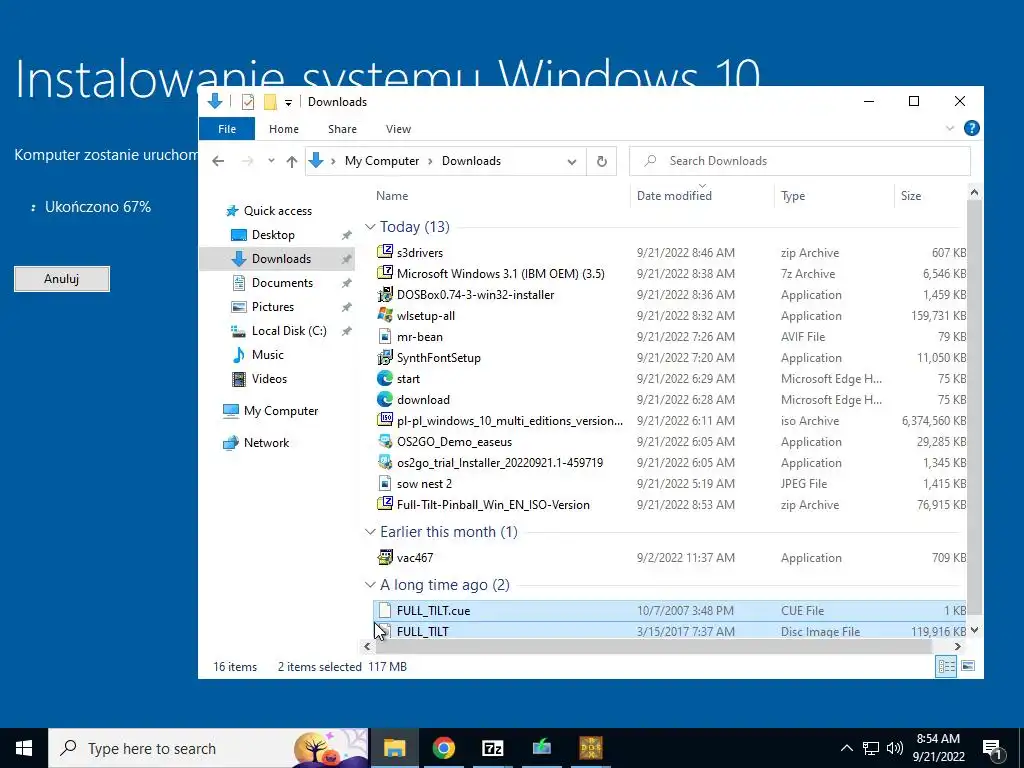Click the Edge icon beside download
Image resolution: width=1024 pixels, height=768 pixels.
(x=385, y=399)
